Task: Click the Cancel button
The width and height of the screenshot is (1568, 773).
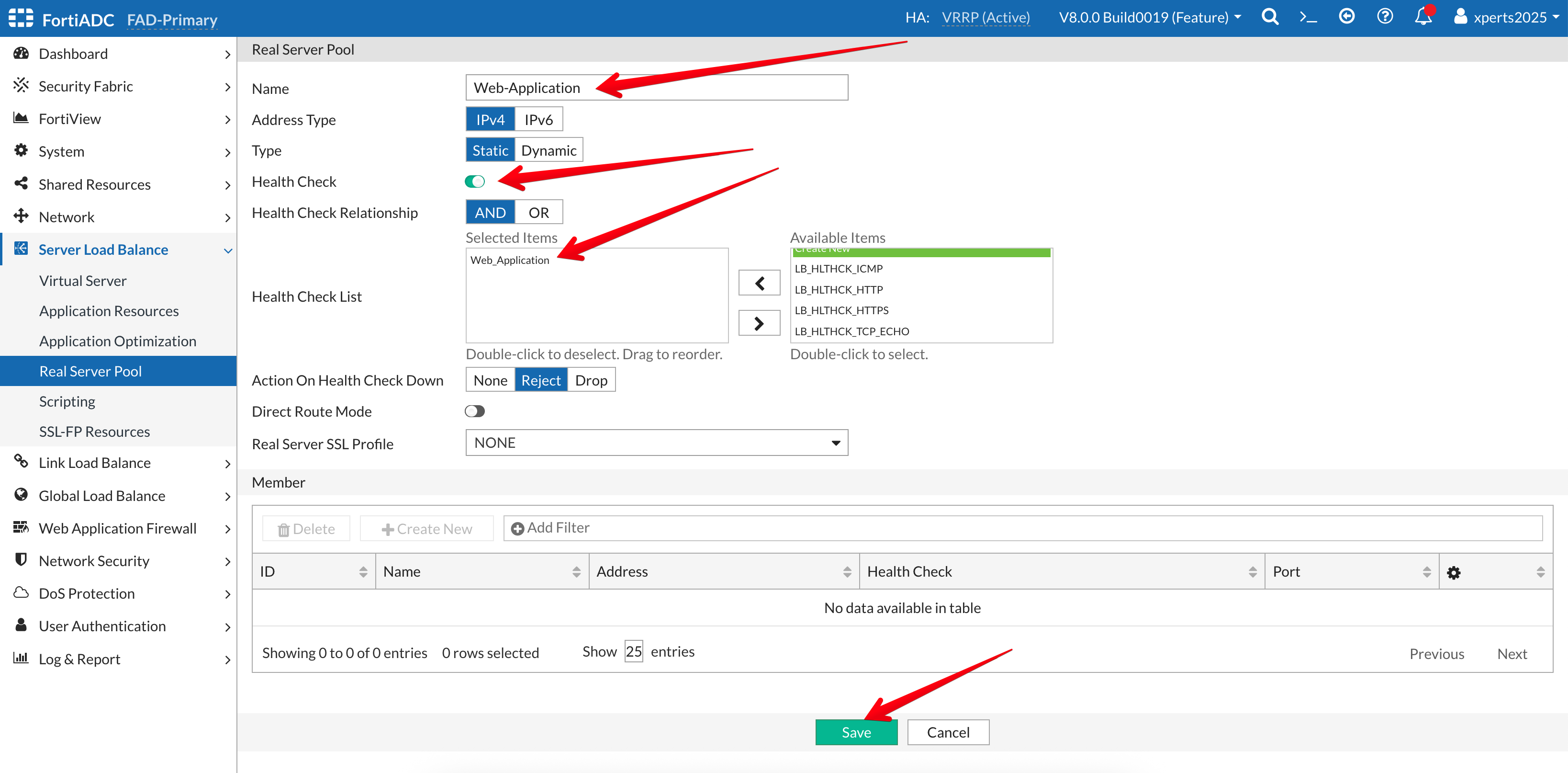Action: pyautogui.click(x=947, y=732)
